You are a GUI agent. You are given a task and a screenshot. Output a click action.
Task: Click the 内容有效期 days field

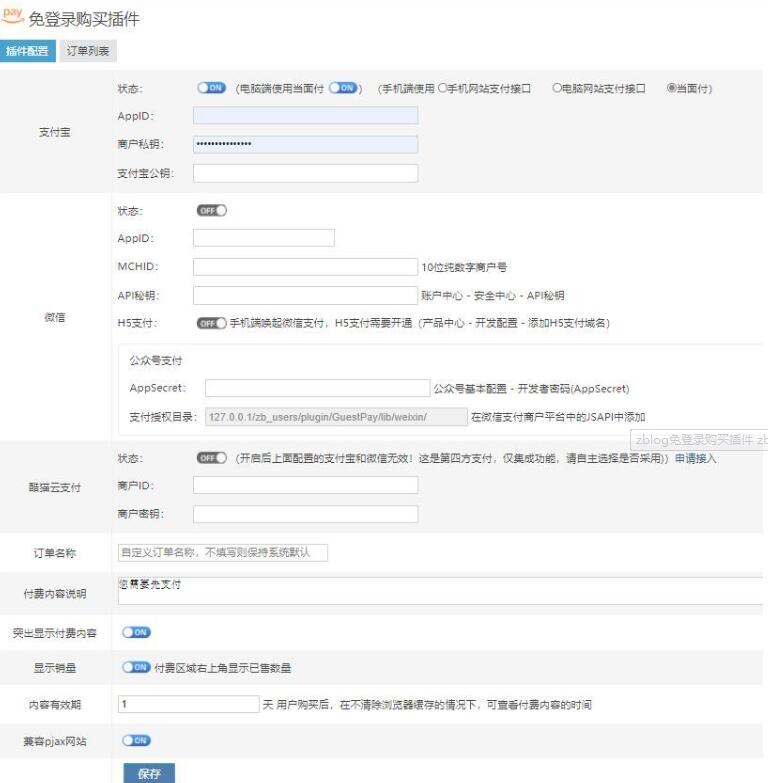click(x=189, y=704)
